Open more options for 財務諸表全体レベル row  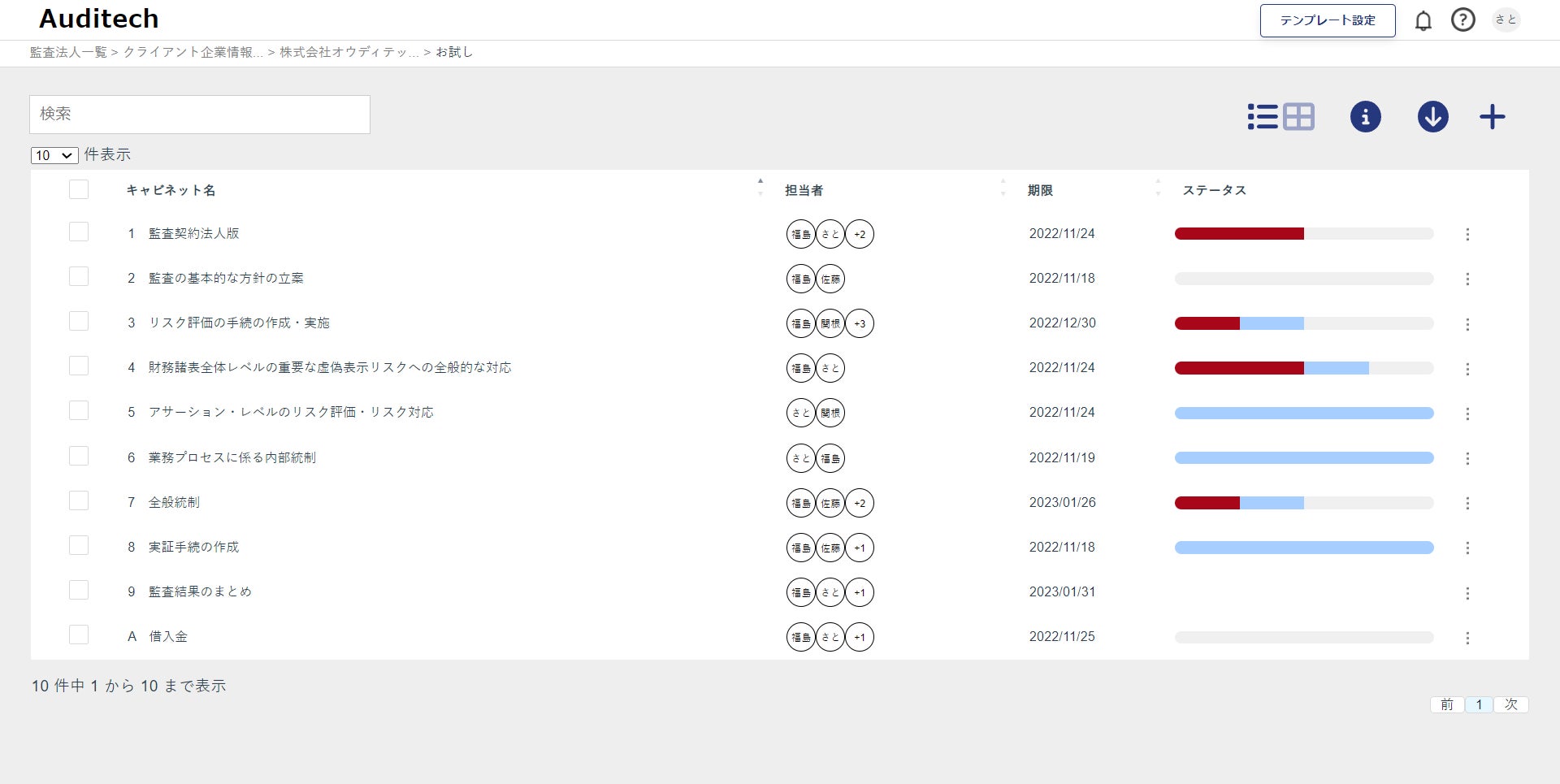pos(1467,369)
